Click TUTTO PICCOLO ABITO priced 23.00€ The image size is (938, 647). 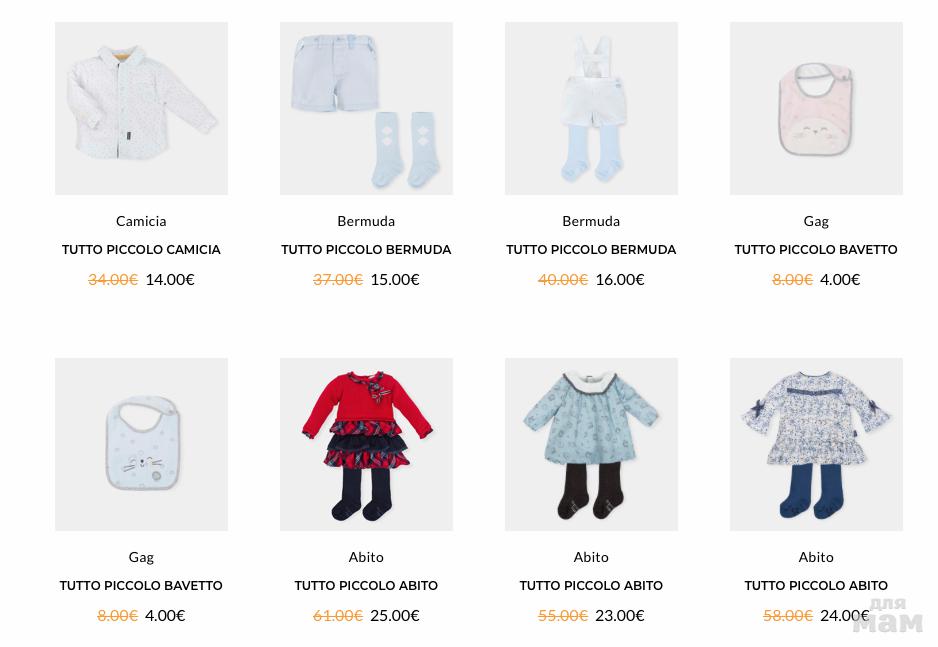[x=591, y=585]
